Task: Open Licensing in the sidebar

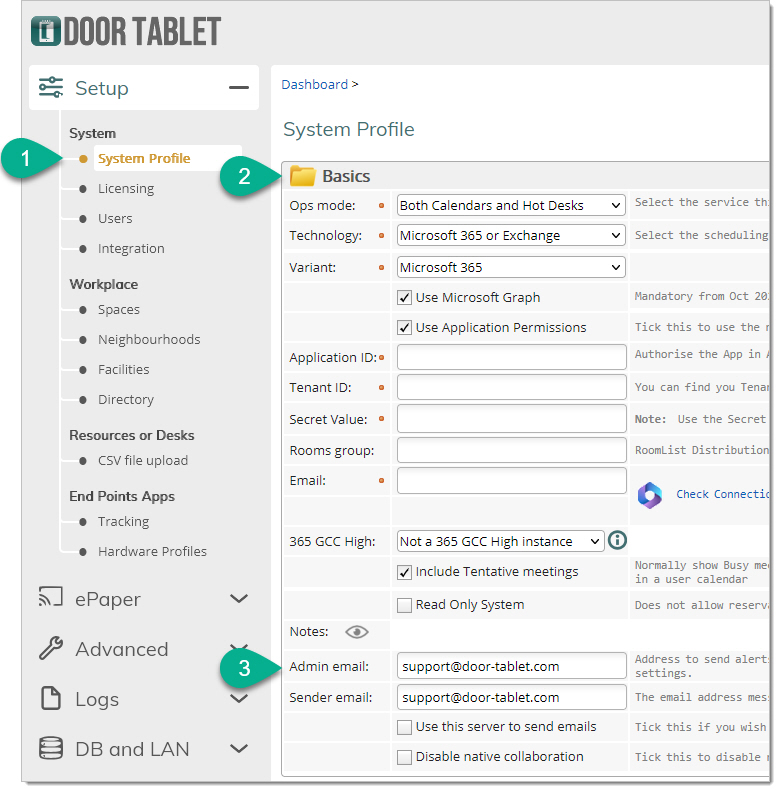Action: pyautogui.click(x=126, y=189)
